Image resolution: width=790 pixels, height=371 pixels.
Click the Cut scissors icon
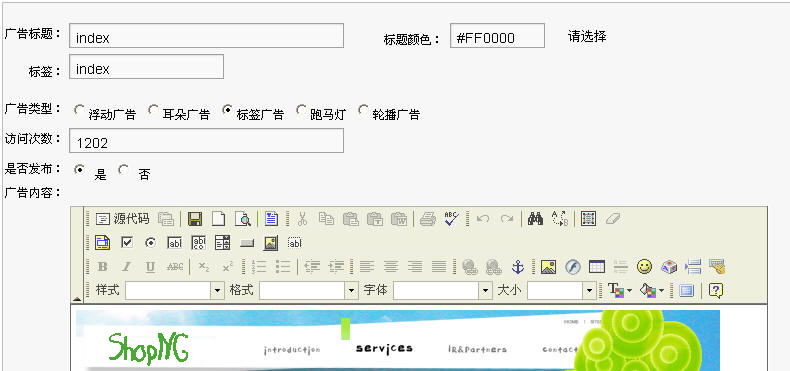pos(302,219)
